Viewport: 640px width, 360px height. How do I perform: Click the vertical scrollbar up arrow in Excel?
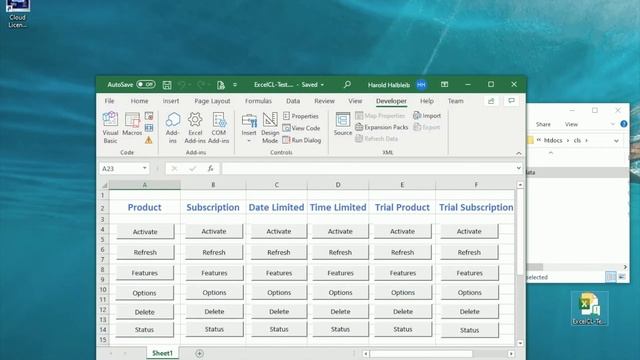point(520,185)
